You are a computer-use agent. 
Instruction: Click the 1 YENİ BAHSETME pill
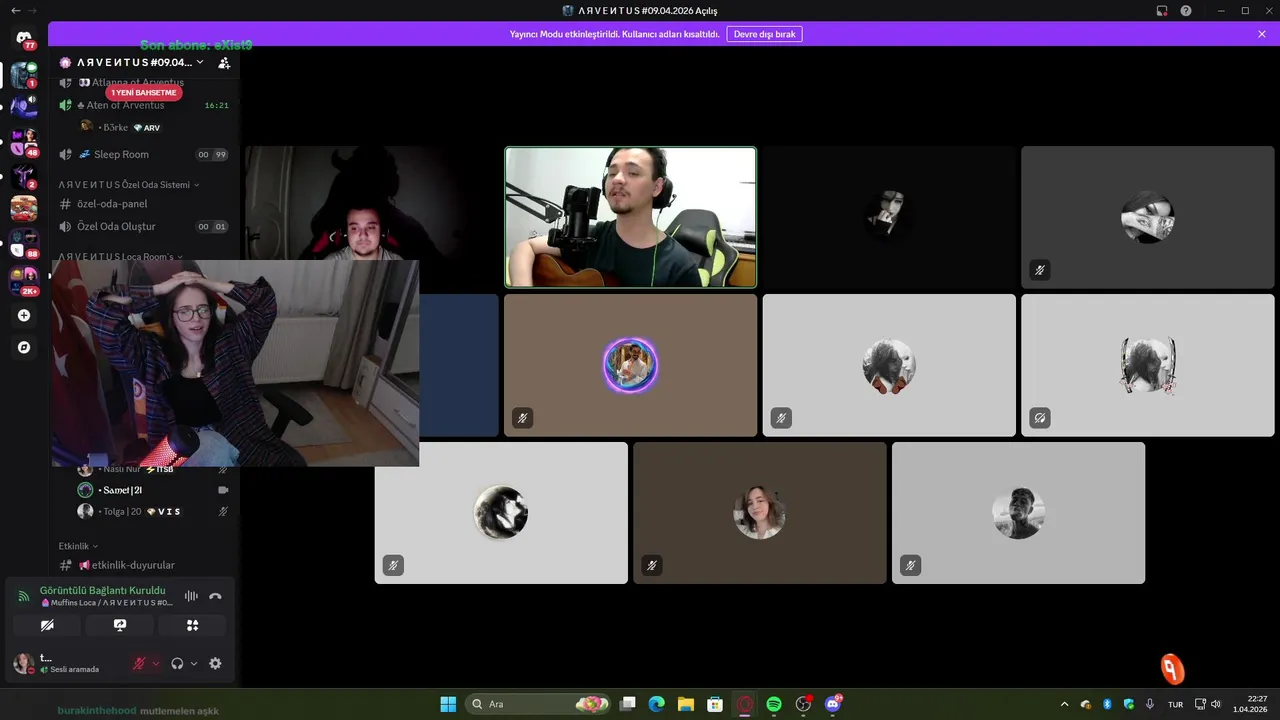pyautogui.click(x=143, y=93)
